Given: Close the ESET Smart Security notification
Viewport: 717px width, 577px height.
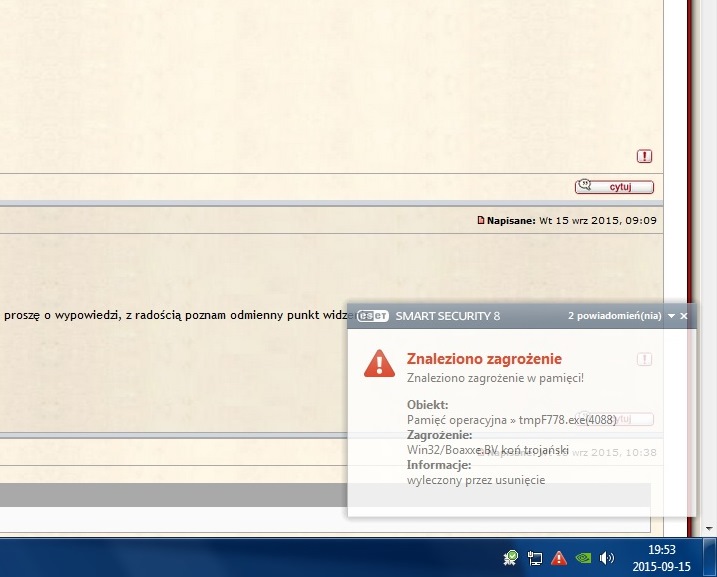Looking at the screenshot, I should tap(684, 316).
